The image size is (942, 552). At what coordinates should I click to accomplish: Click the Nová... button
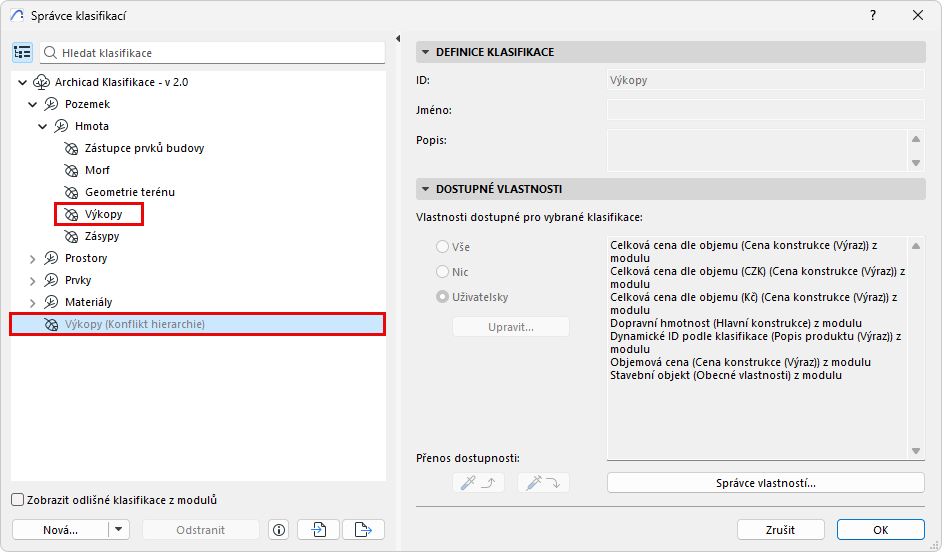coord(60,530)
